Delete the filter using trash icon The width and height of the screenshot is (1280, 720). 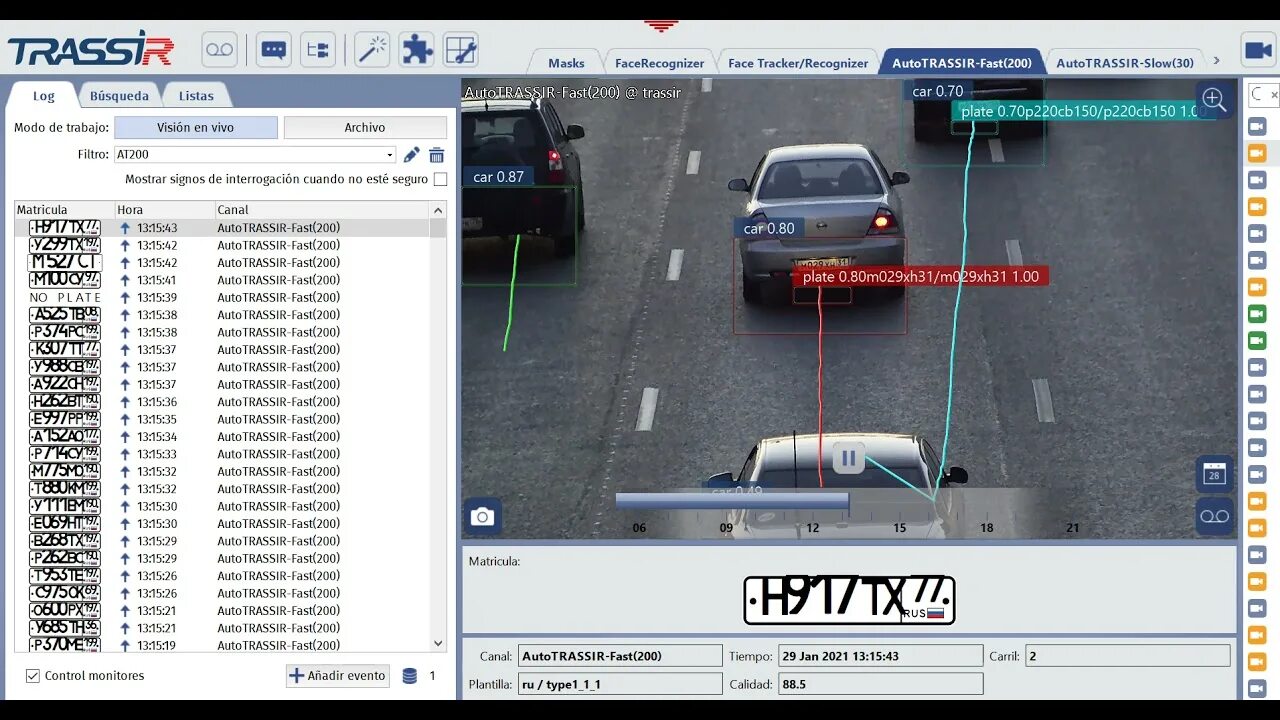coord(437,155)
